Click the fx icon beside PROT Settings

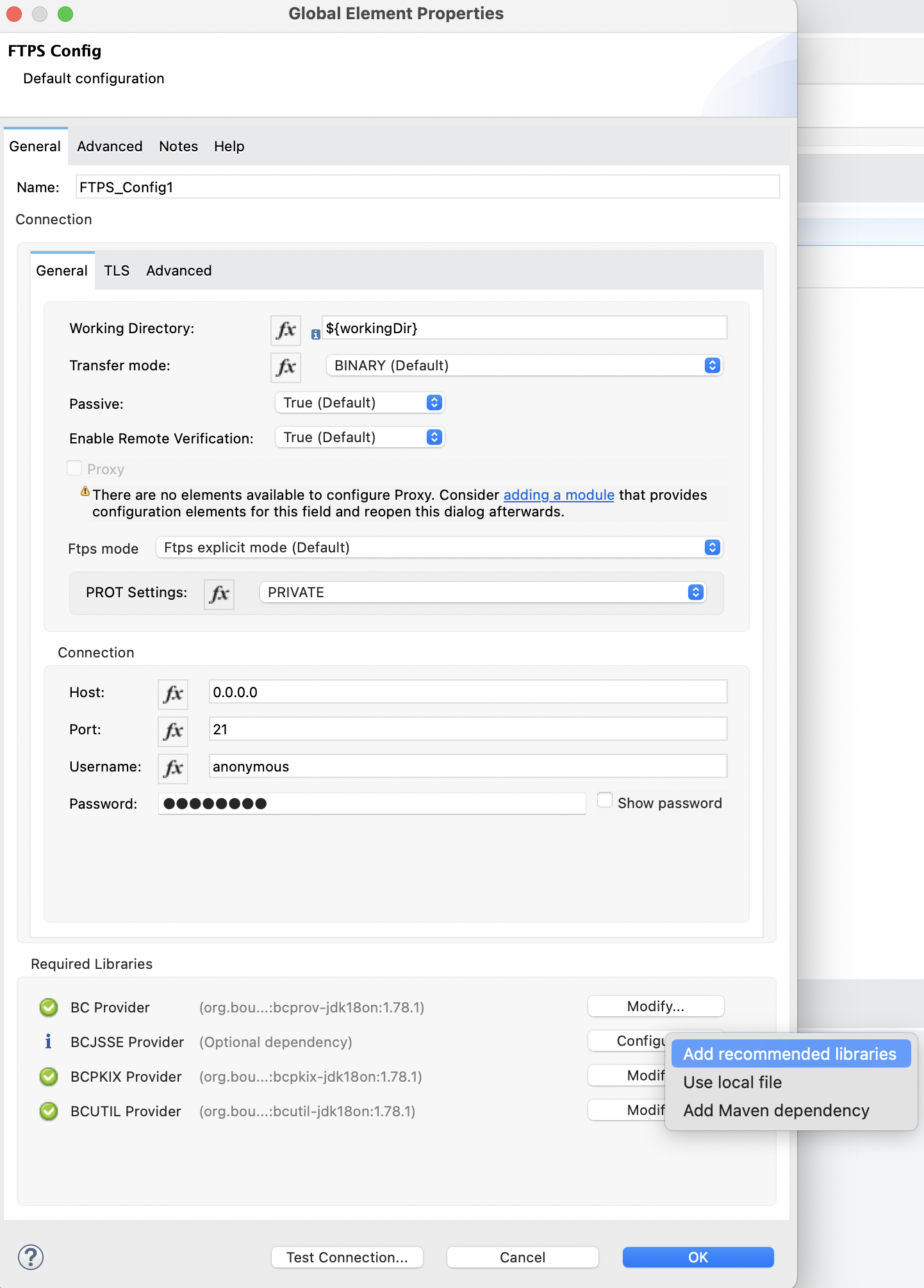219,594
